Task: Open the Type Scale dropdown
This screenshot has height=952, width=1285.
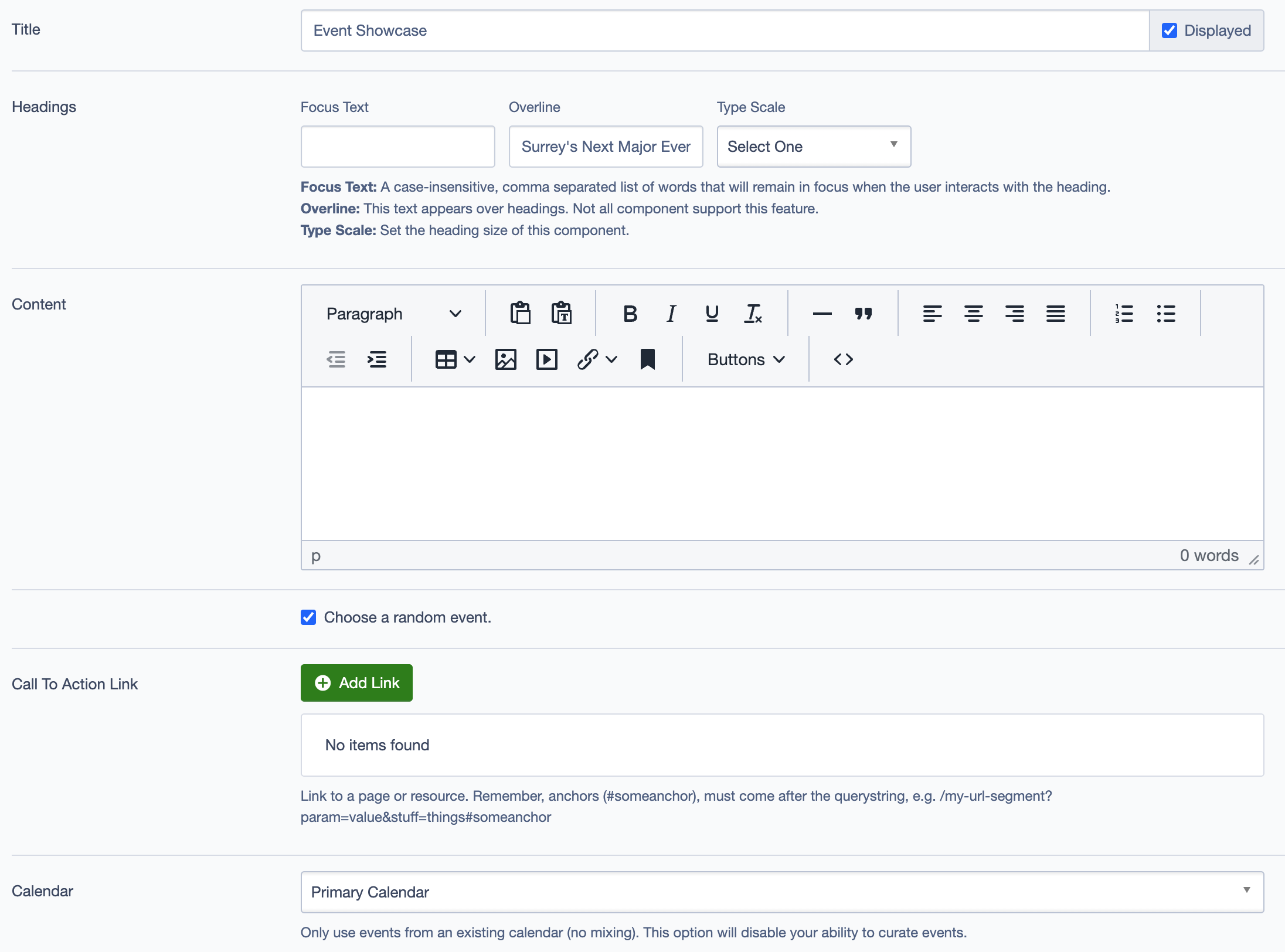Action: pos(814,147)
